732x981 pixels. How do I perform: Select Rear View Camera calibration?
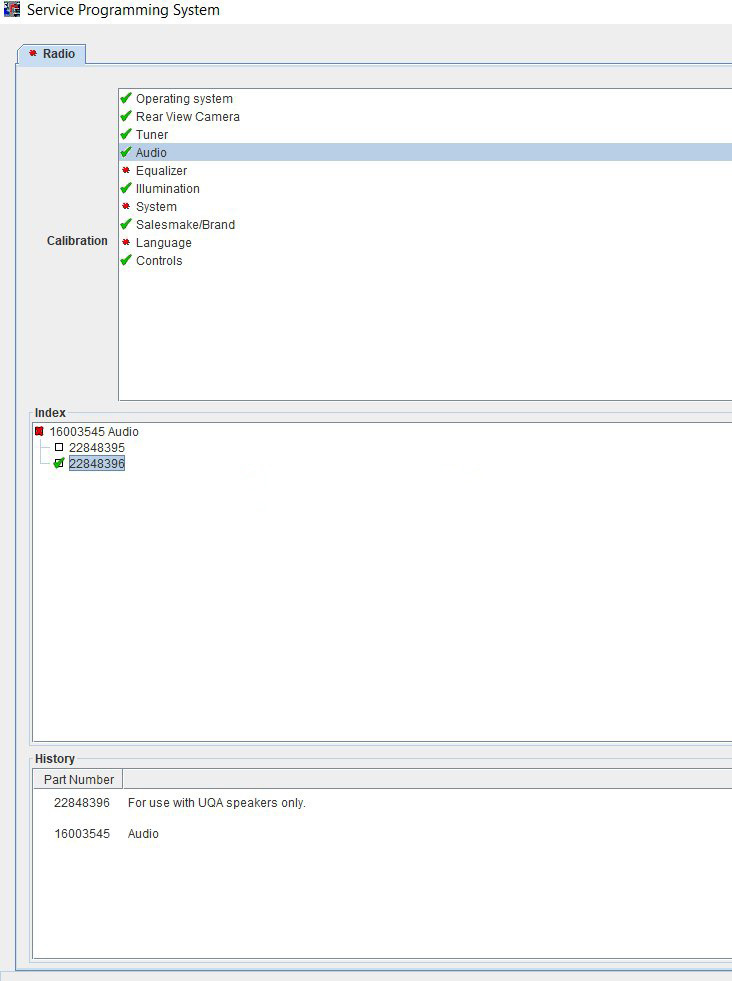425,117
